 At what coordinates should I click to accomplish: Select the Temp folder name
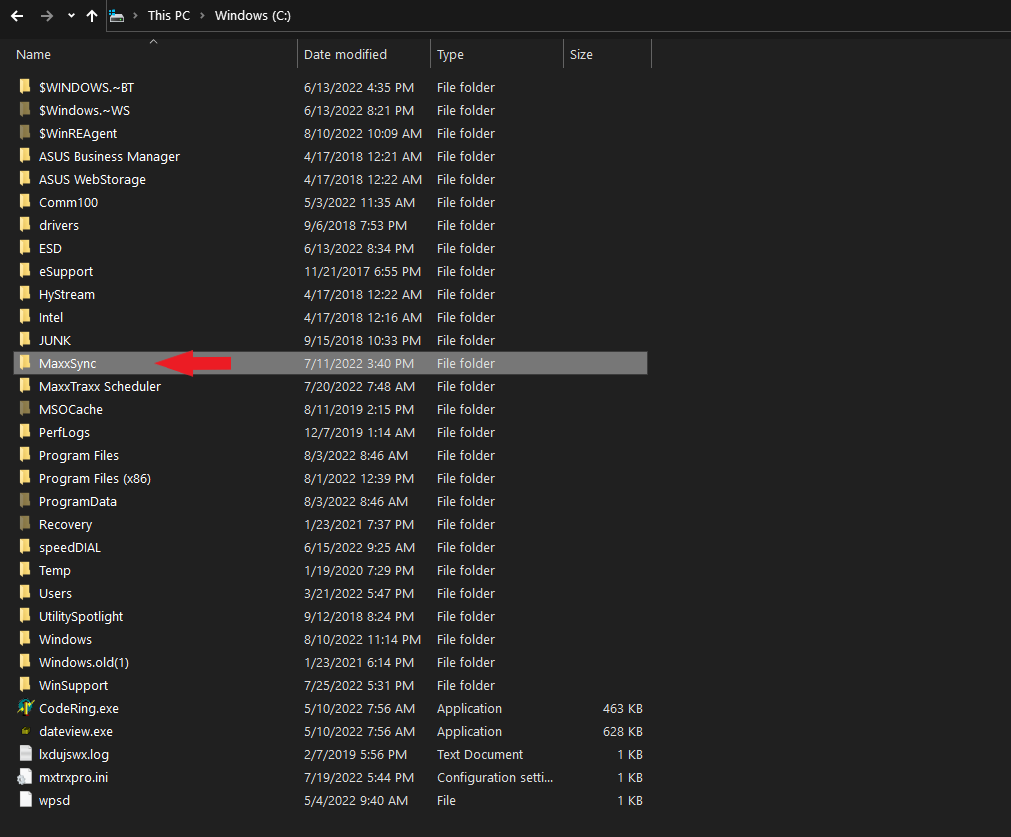(x=55, y=571)
